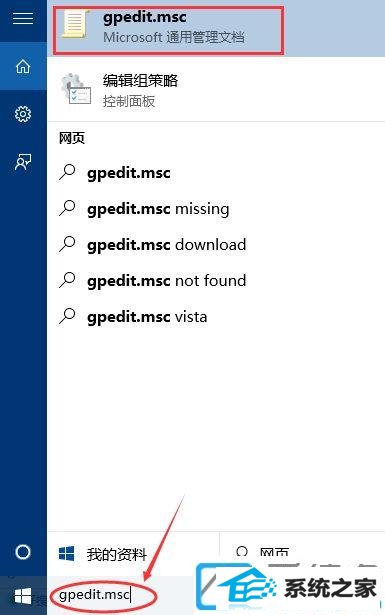Open the Settings gear icon

(x=23, y=114)
